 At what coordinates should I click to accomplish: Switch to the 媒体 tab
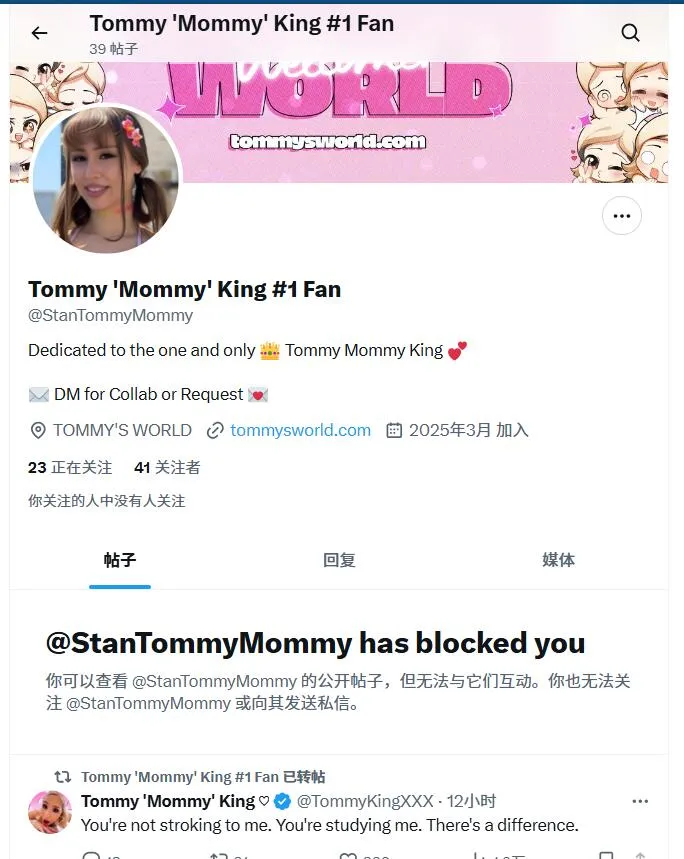[x=558, y=560]
